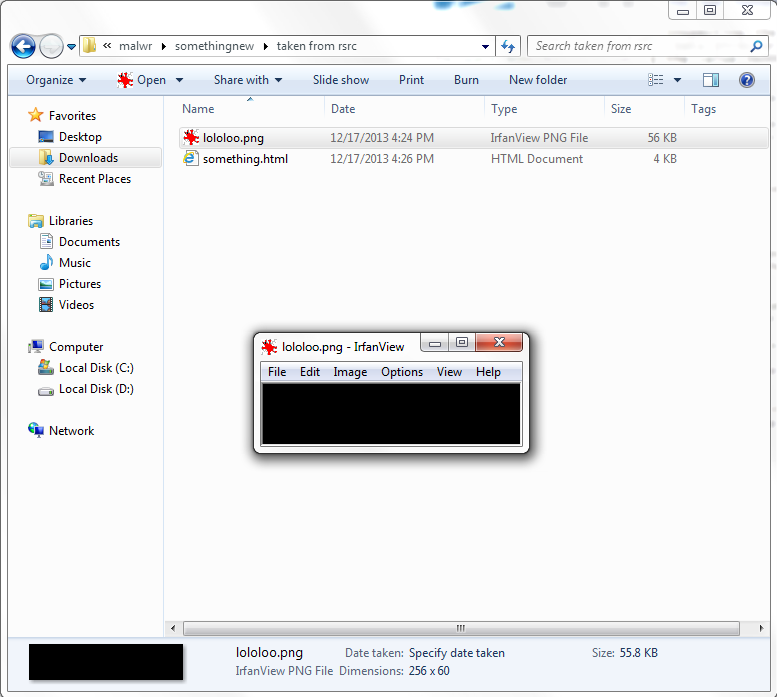
Task: Select Network in navigation pane
Action: pyautogui.click(x=71, y=431)
